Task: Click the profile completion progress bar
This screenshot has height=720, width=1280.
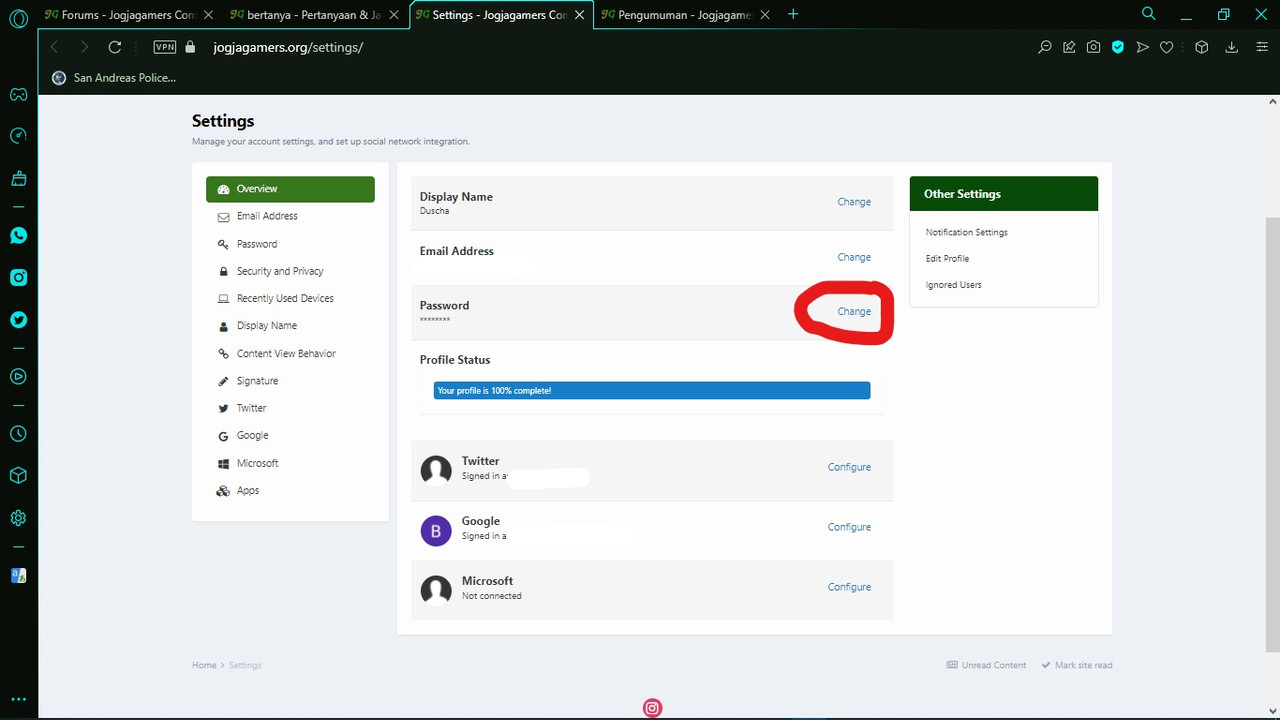Action: (652, 390)
